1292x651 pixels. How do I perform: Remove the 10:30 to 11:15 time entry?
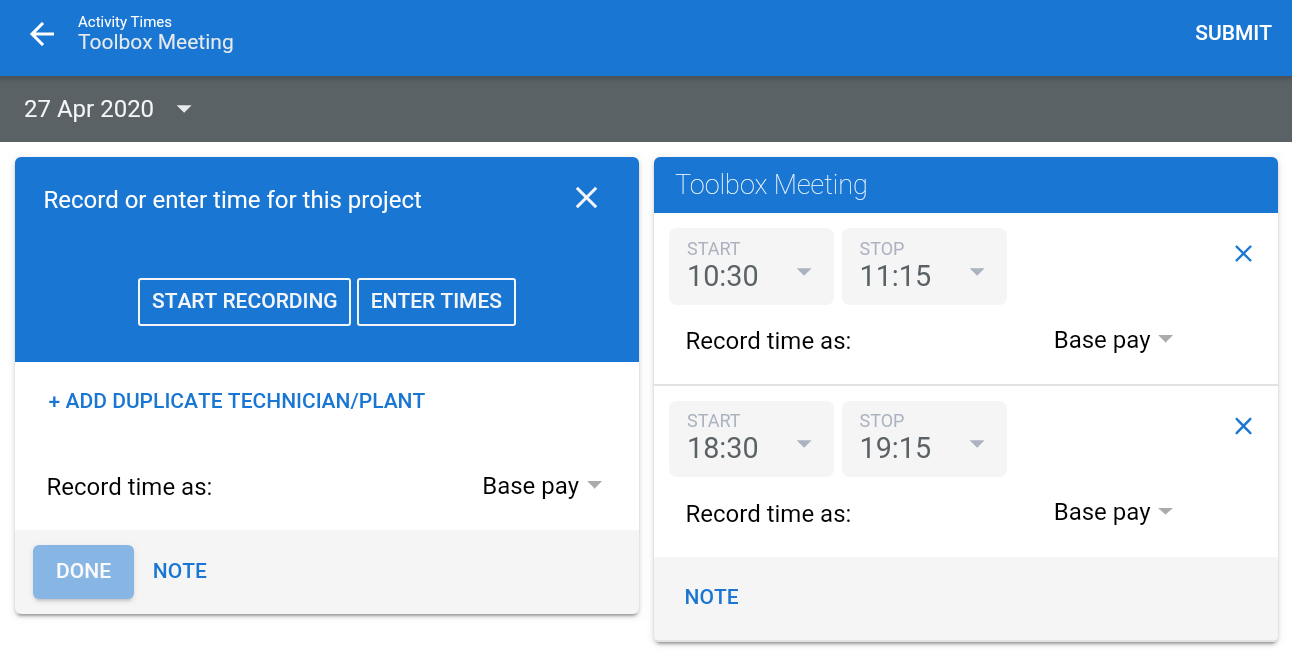pos(1243,254)
